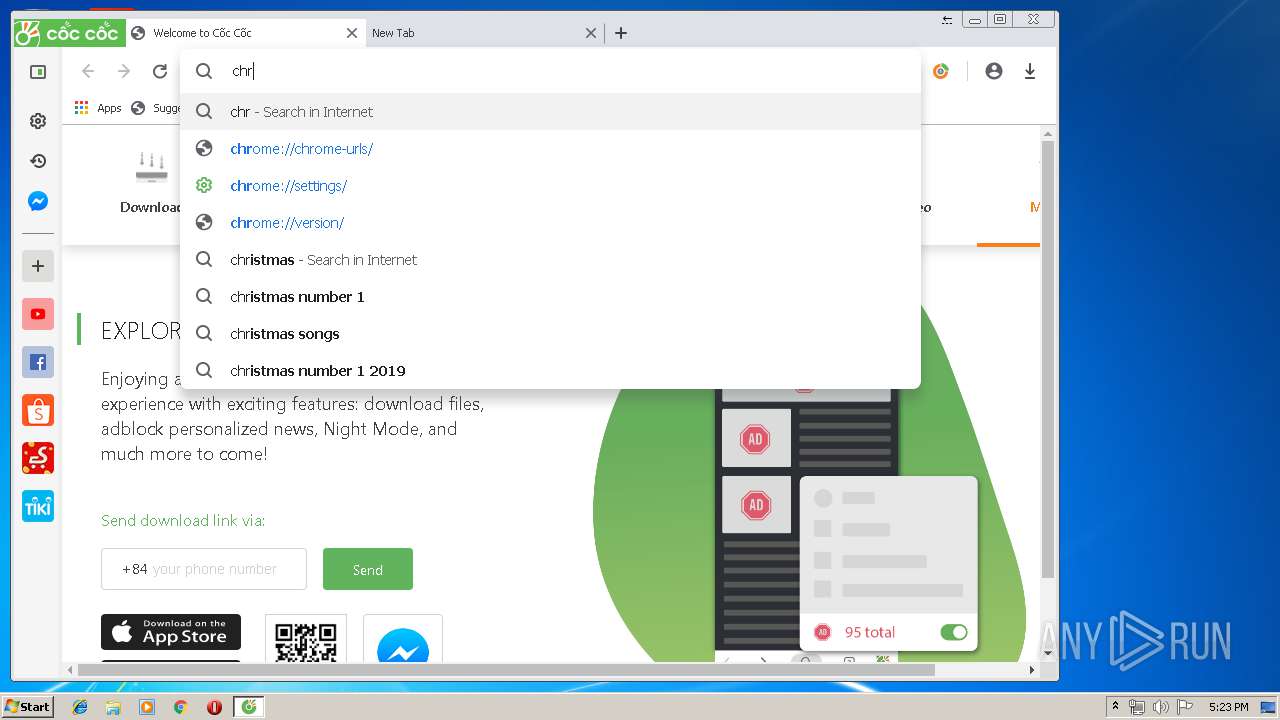Open YouTube shortcut in sidebar
The width and height of the screenshot is (1280, 720).
38,314
